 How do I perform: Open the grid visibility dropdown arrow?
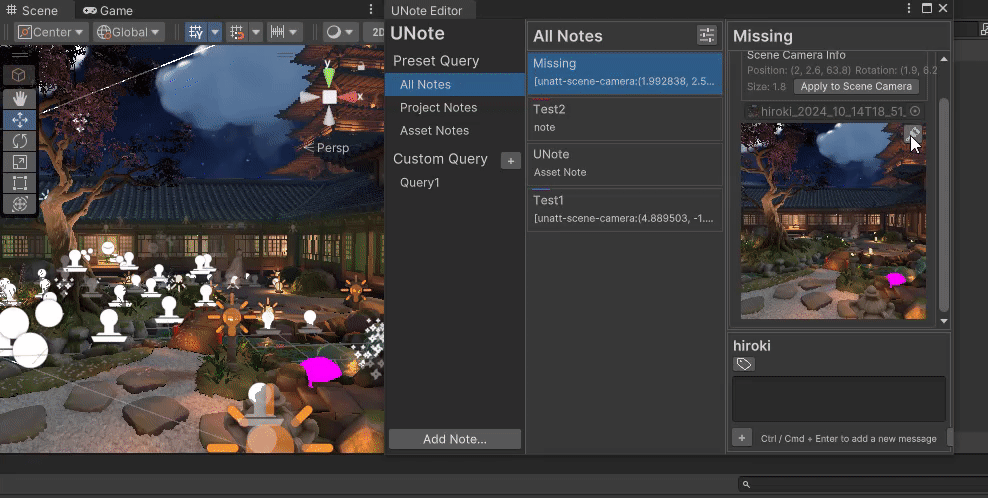point(215,32)
